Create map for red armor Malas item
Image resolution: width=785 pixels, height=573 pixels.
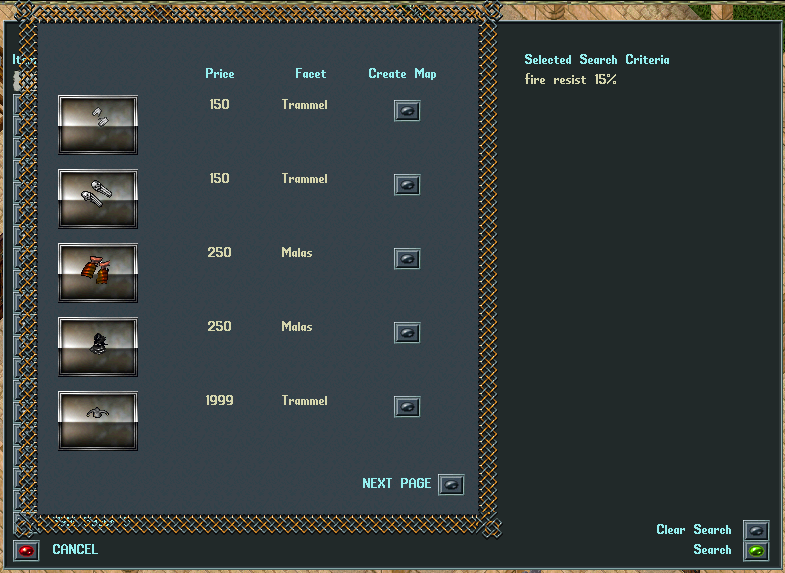(407, 259)
